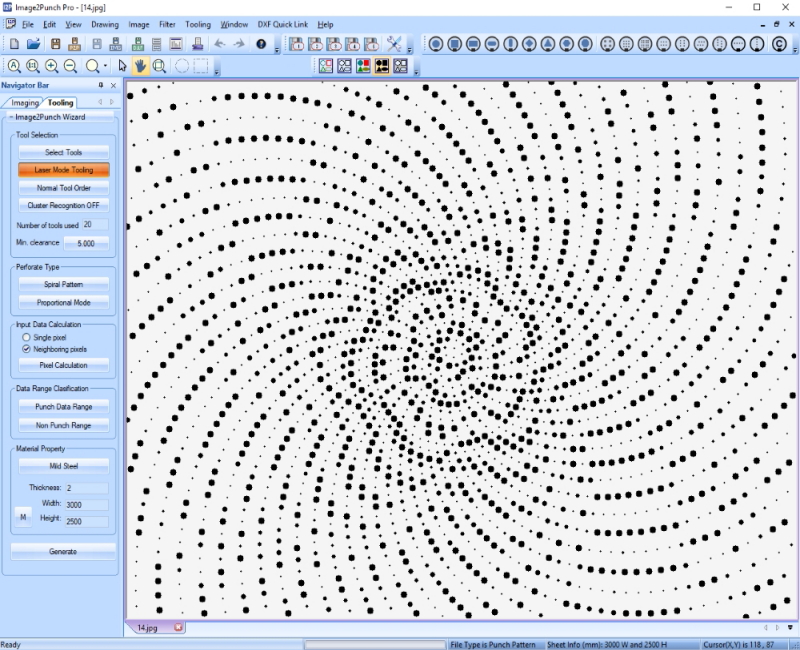Toggle the Laser Mode Tooling button
This screenshot has height=650, width=800.
(64, 170)
